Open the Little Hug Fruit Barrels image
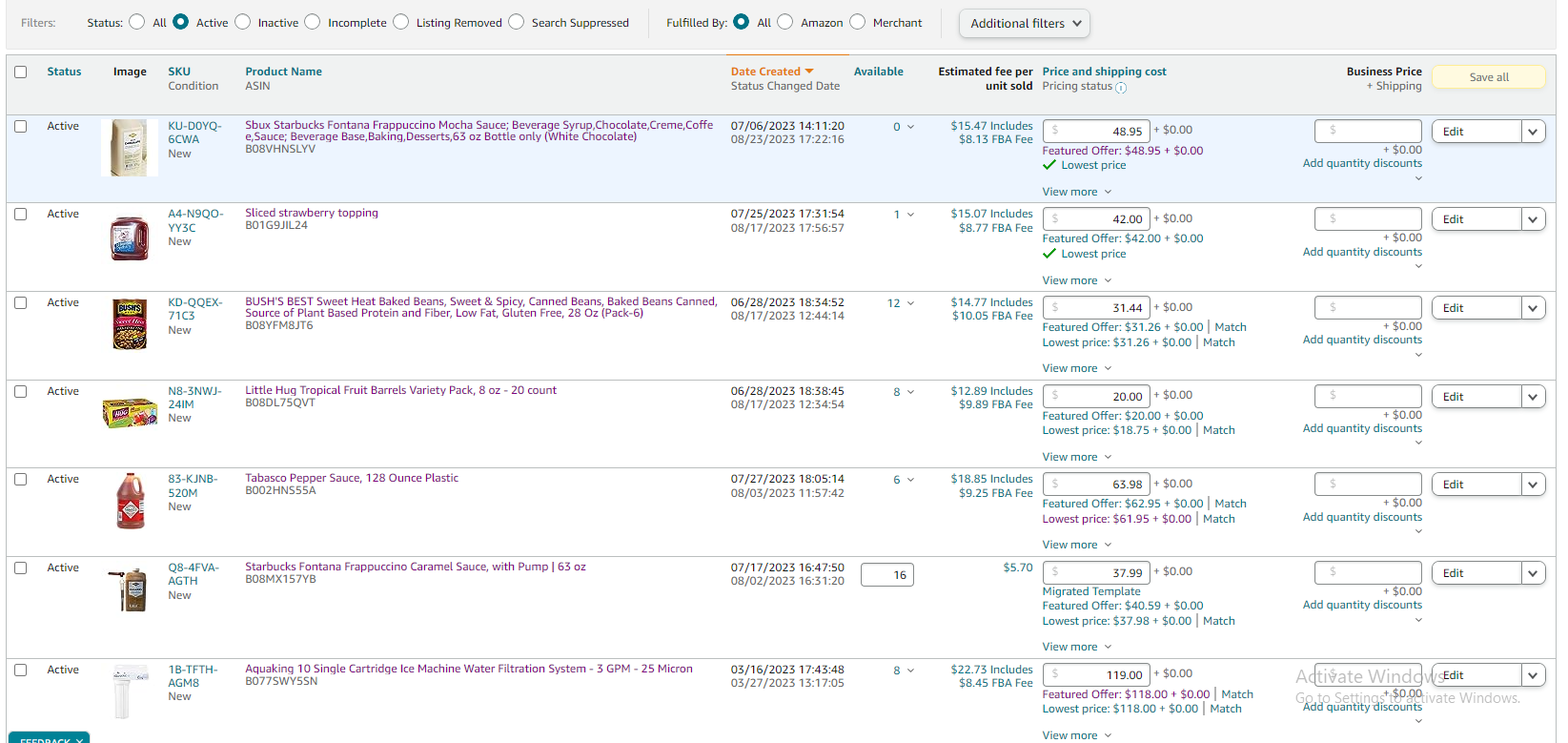The image size is (1568, 743). [x=130, y=413]
